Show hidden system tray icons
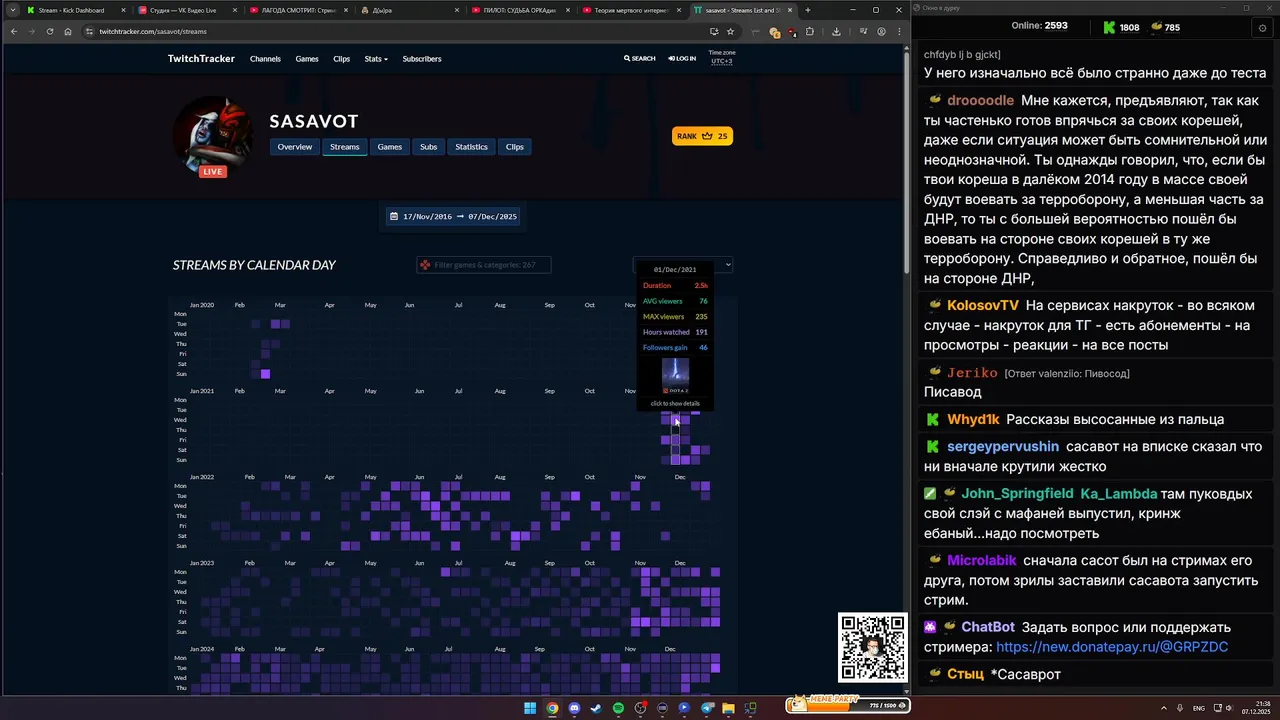Image resolution: width=1280 pixels, height=720 pixels. point(1163,708)
